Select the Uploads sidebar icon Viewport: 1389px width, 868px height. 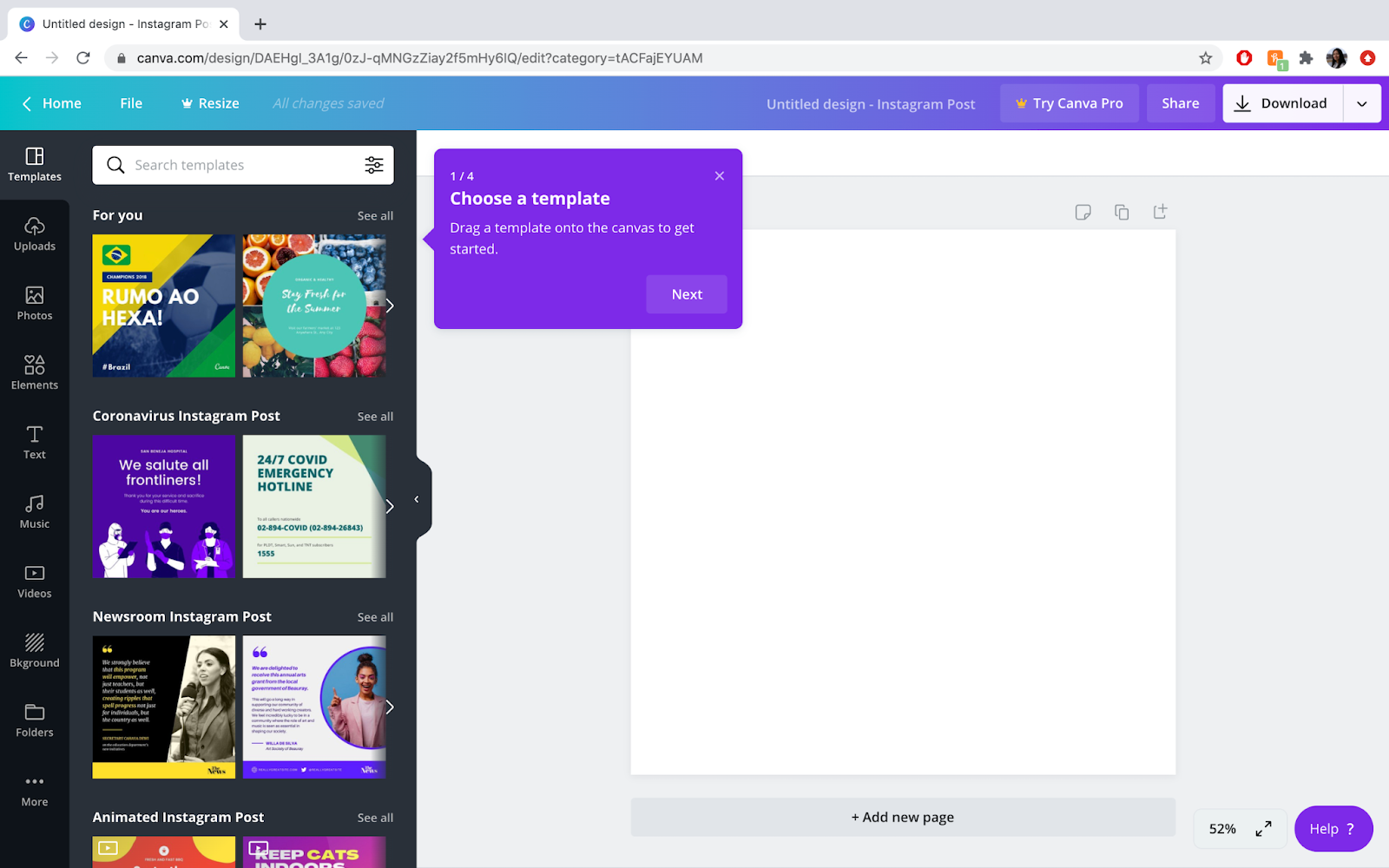click(x=35, y=234)
